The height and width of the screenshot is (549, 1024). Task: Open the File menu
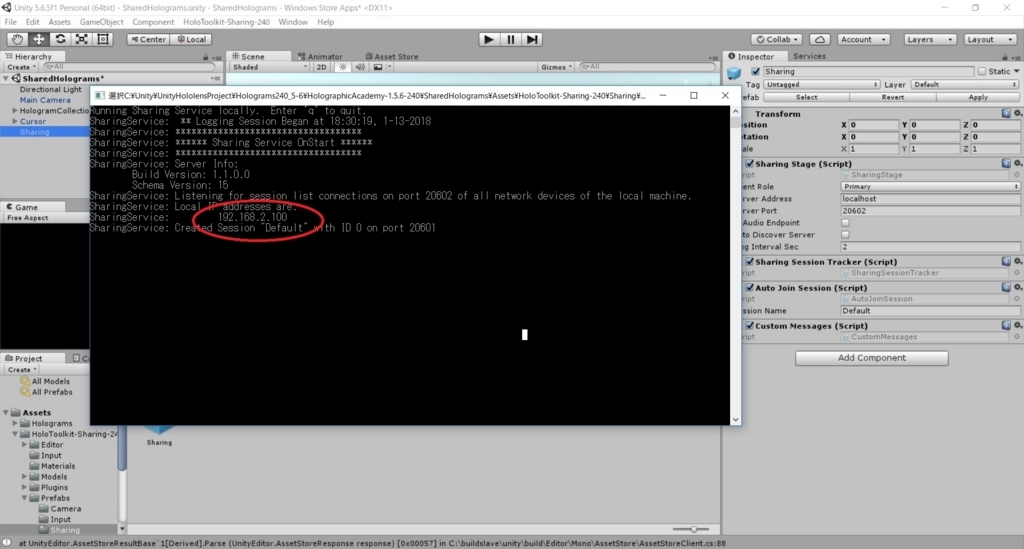[10, 22]
